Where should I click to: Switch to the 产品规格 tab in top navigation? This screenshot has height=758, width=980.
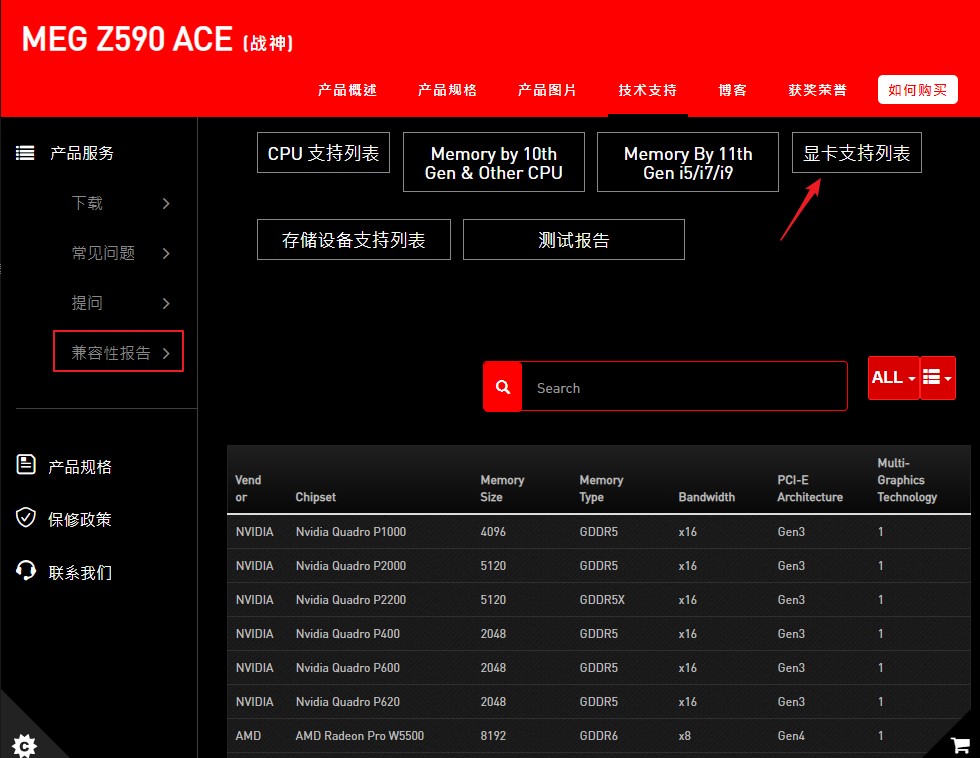coord(447,90)
